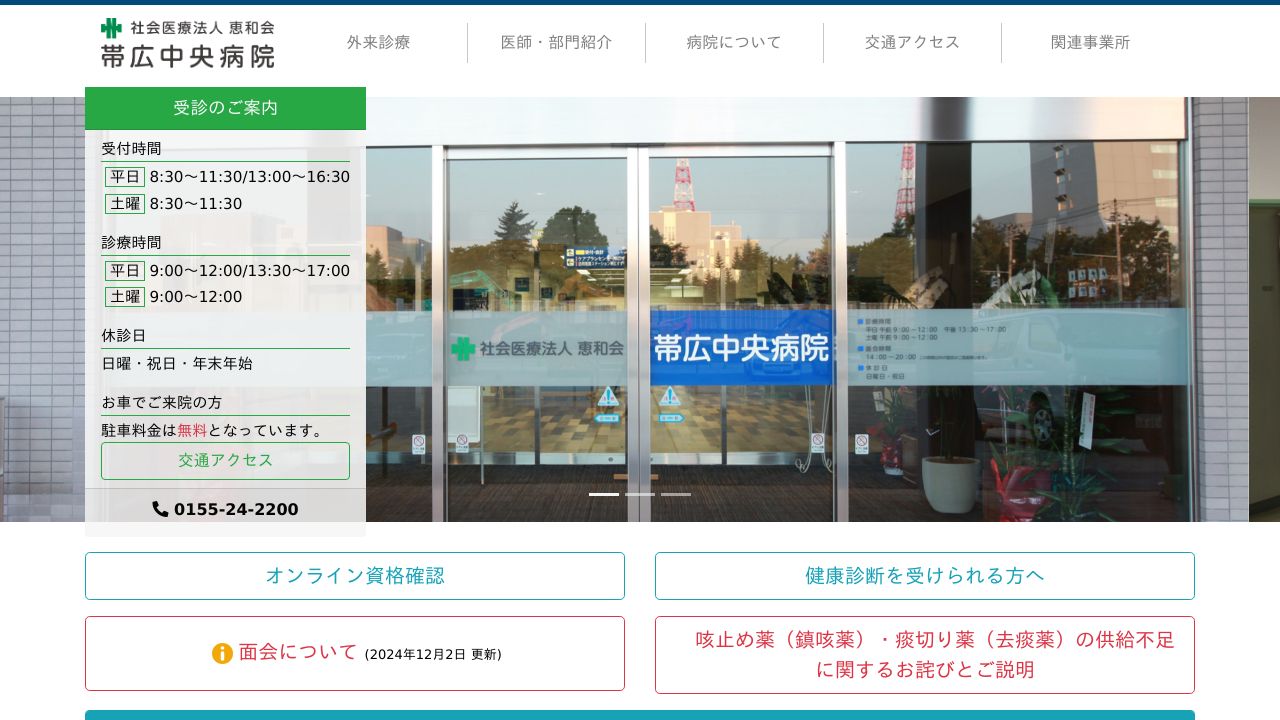Click the オンライン資格確認 button
The width and height of the screenshot is (1280, 720).
[355, 576]
